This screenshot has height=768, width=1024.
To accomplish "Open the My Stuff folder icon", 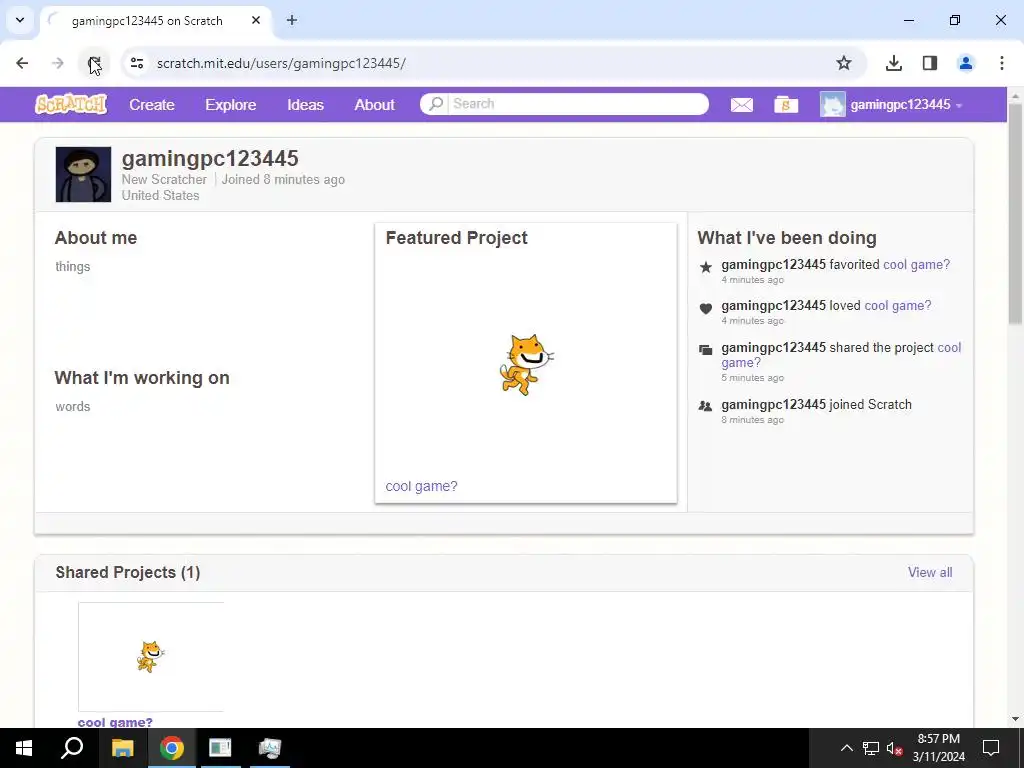I will pyautogui.click(x=786, y=104).
